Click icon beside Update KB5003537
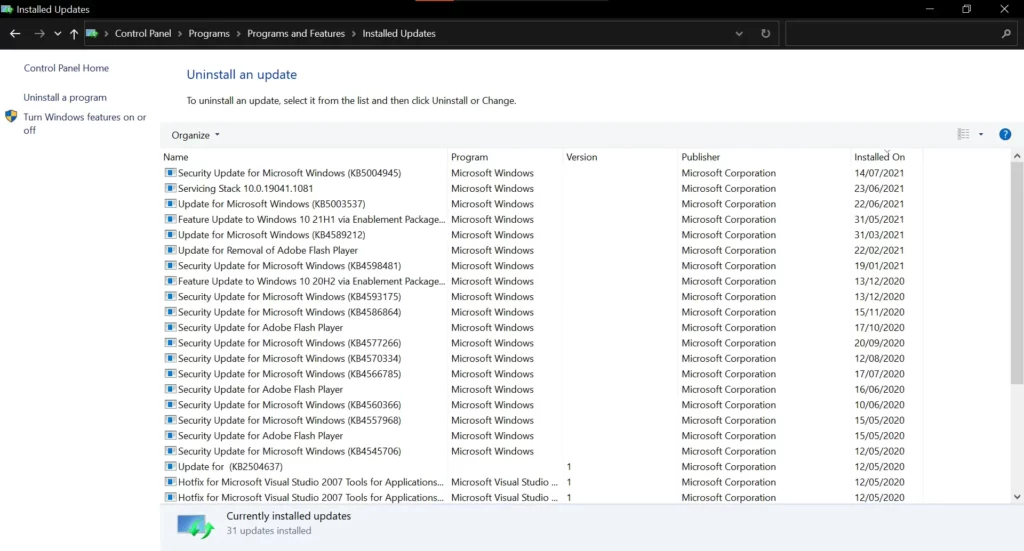The width and height of the screenshot is (1024, 551). (170, 204)
